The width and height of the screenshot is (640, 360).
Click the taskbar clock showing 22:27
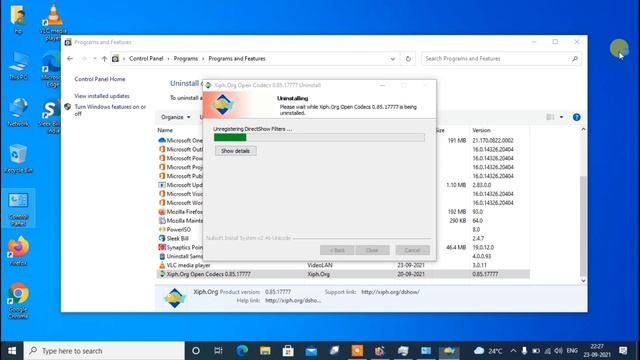[597, 351]
